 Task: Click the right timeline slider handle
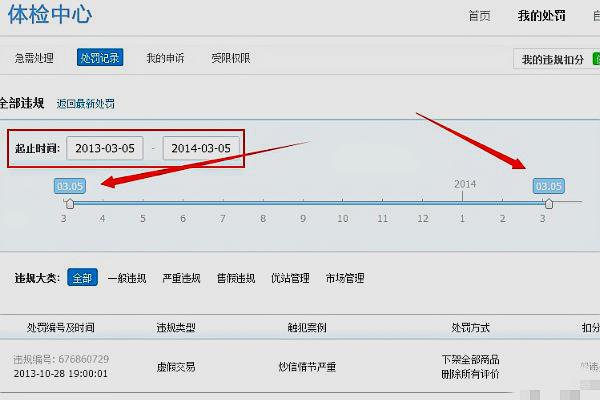pos(548,203)
